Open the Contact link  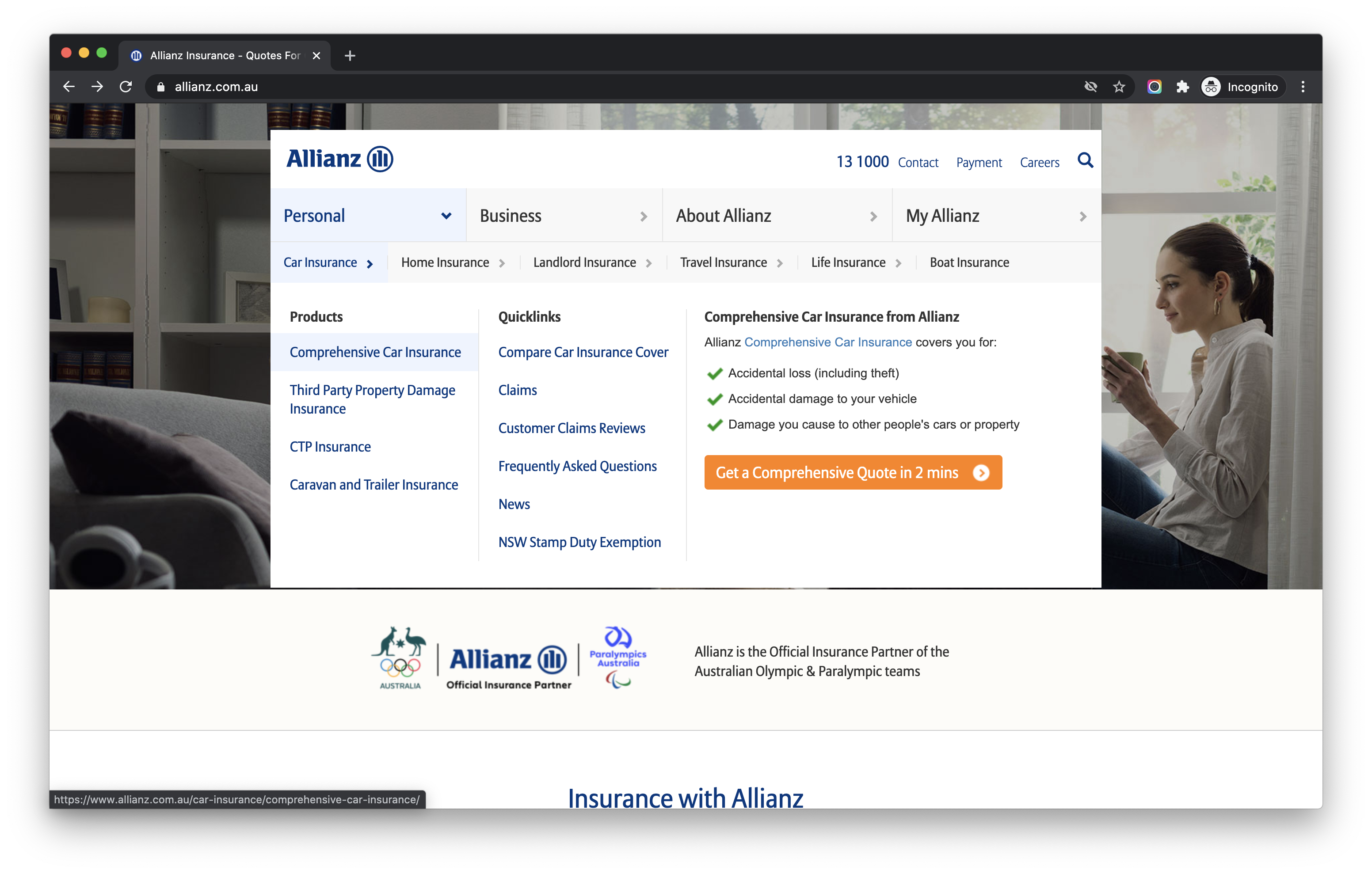tap(918, 162)
